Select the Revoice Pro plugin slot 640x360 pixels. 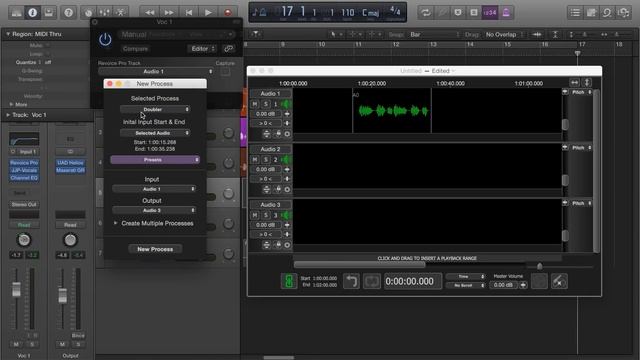coord(24,162)
